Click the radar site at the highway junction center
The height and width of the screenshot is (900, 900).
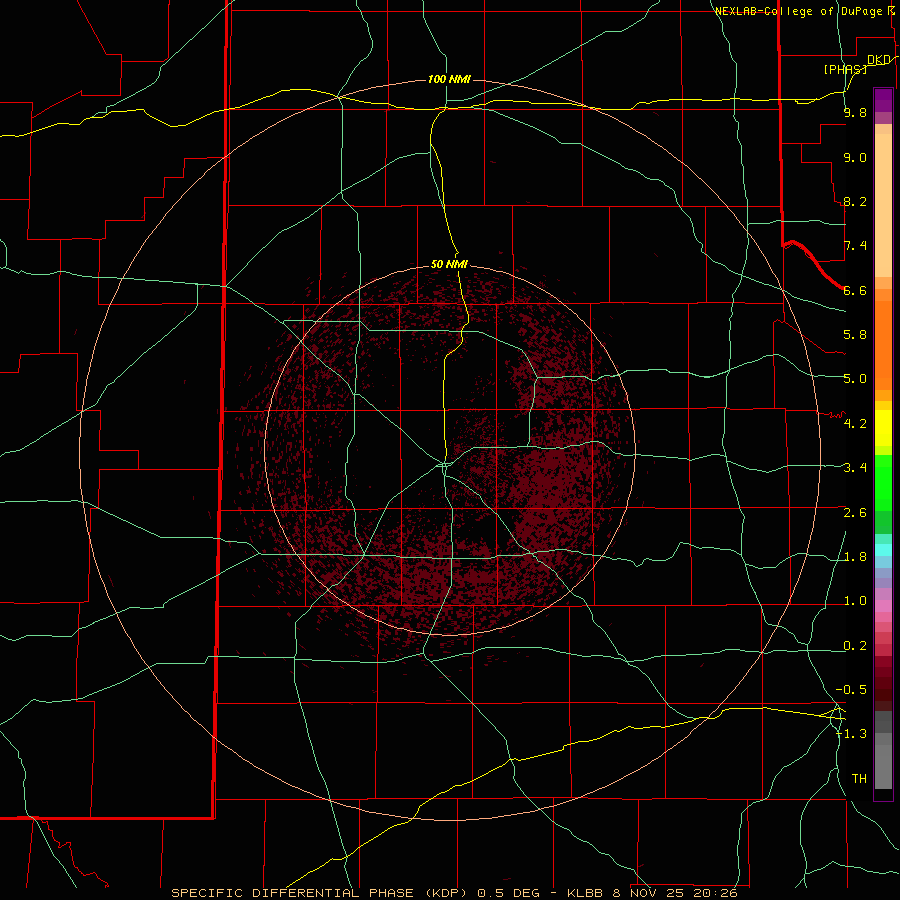pyautogui.click(x=445, y=463)
